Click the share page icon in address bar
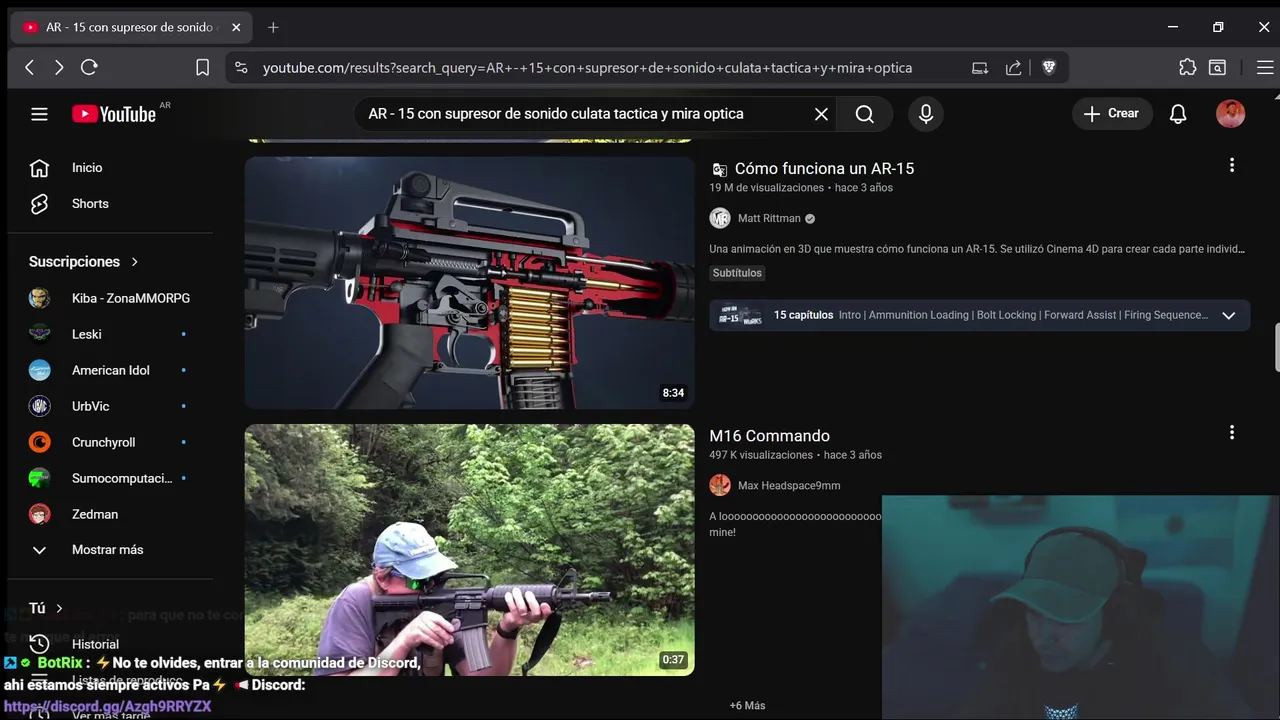 (x=1013, y=68)
